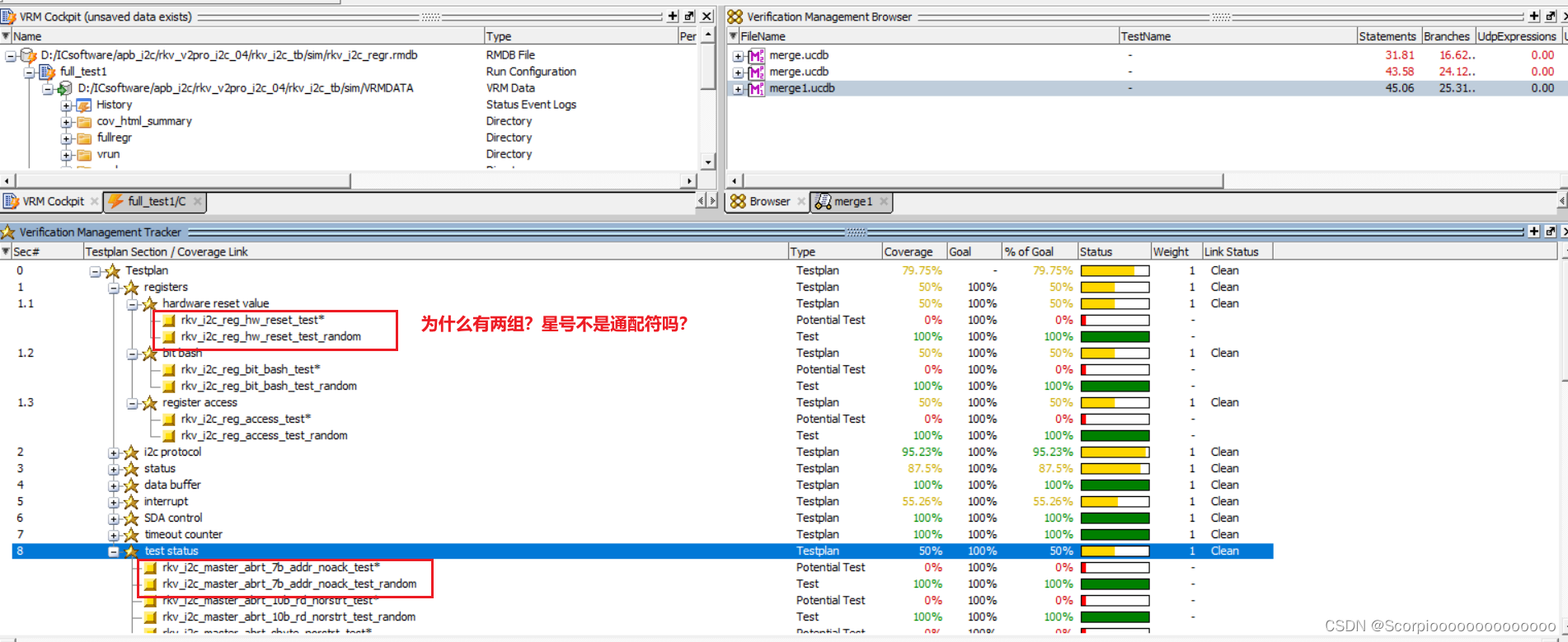Viewport: 1568px width, 642px height.
Task: Click the data buffer status progress bar
Action: click(1115, 485)
